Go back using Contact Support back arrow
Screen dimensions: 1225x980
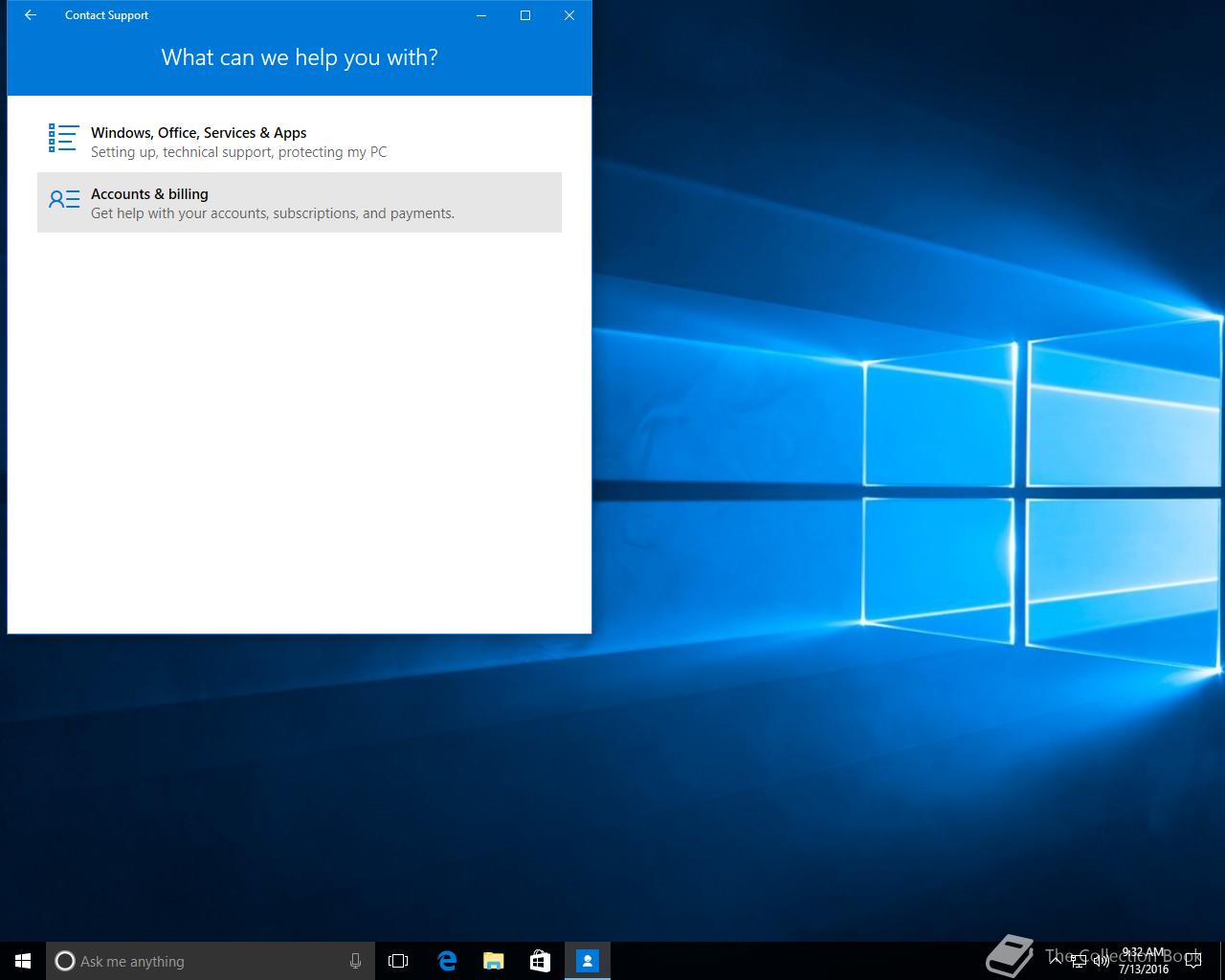pyautogui.click(x=31, y=15)
